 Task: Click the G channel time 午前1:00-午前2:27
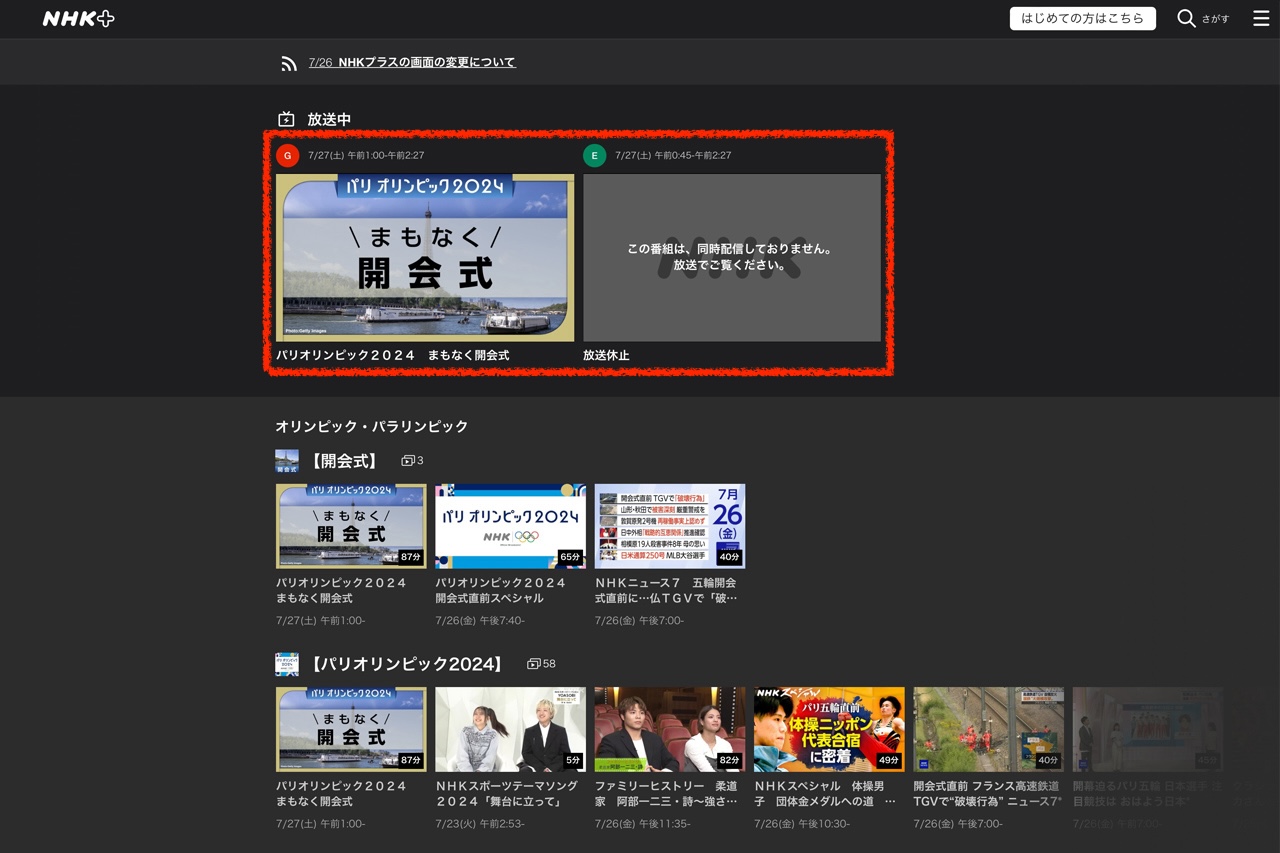tap(366, 155)
